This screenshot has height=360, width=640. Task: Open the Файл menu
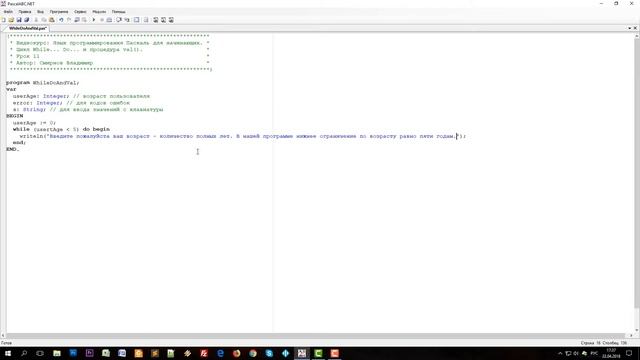[x=8, y=12]
